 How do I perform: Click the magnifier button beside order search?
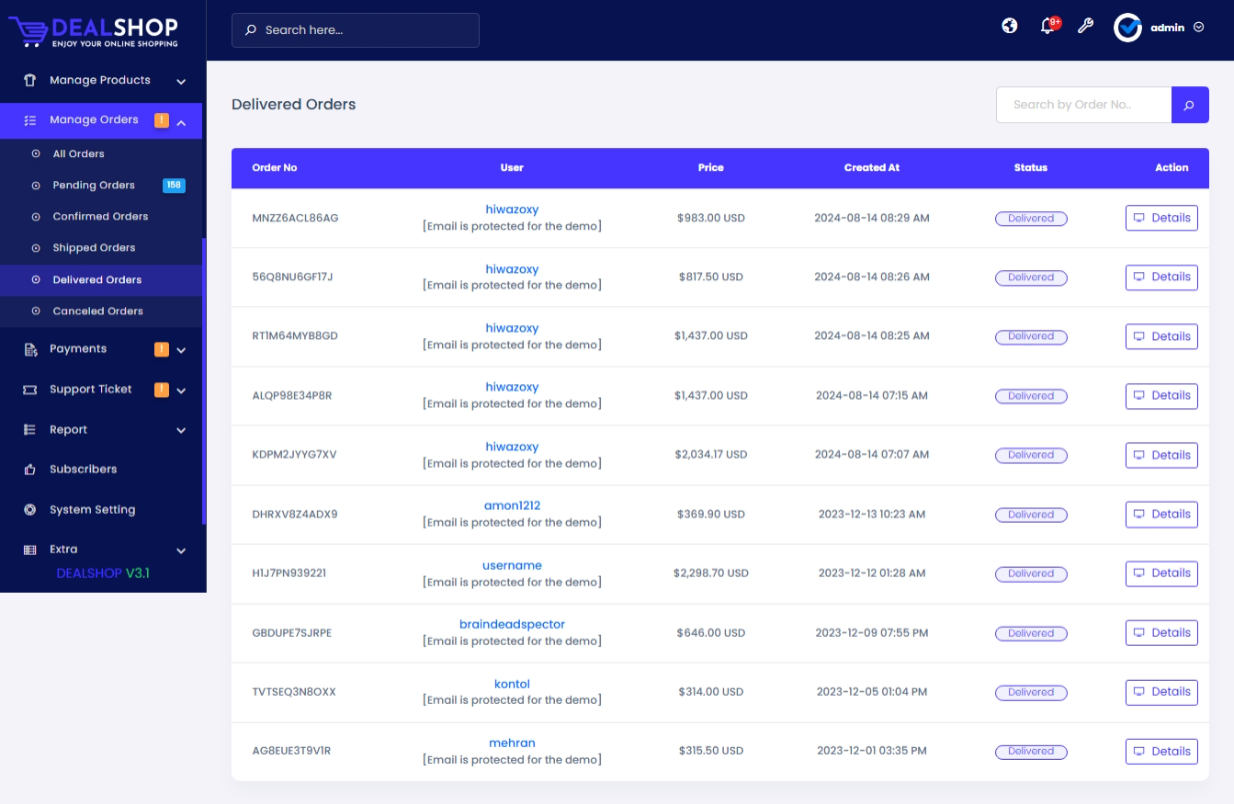[1190, 105]
